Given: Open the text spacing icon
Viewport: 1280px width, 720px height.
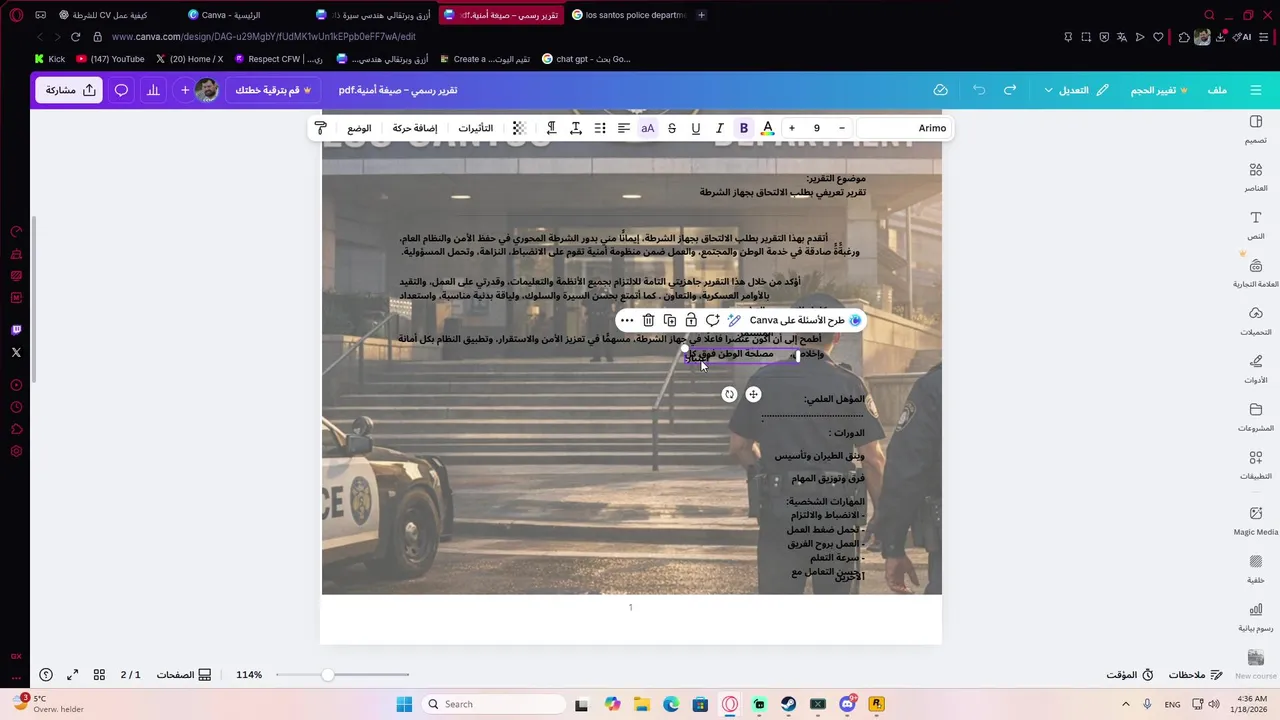Looking at the screenshot, I should (x=575, y=128).
